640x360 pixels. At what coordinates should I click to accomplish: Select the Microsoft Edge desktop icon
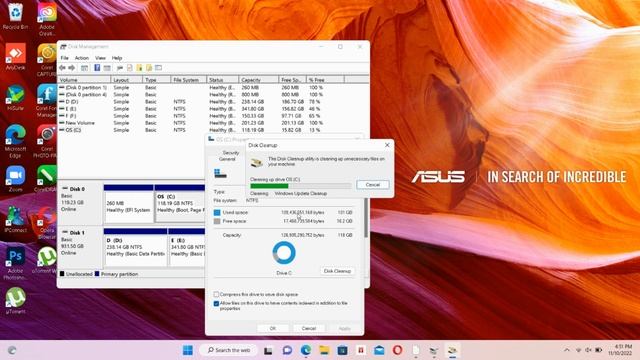coord(16,141)
